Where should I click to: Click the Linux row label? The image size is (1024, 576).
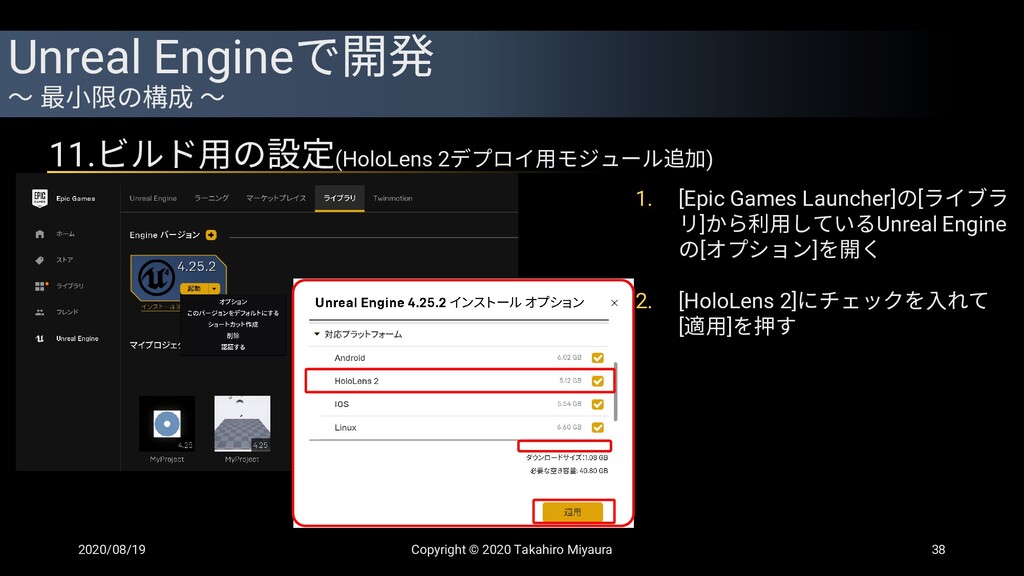point(345,428)
